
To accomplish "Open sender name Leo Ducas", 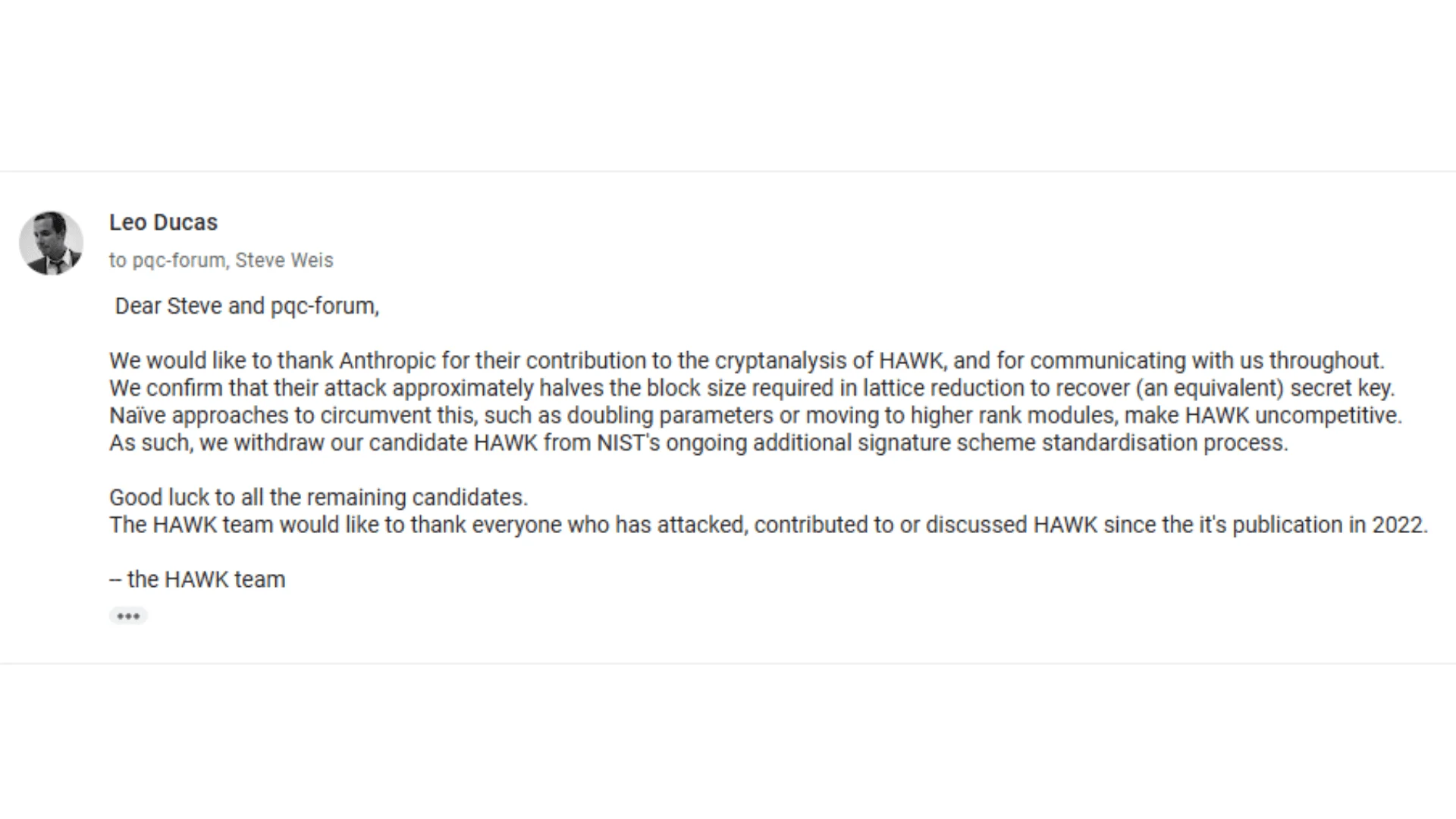I will coord(163,222).
